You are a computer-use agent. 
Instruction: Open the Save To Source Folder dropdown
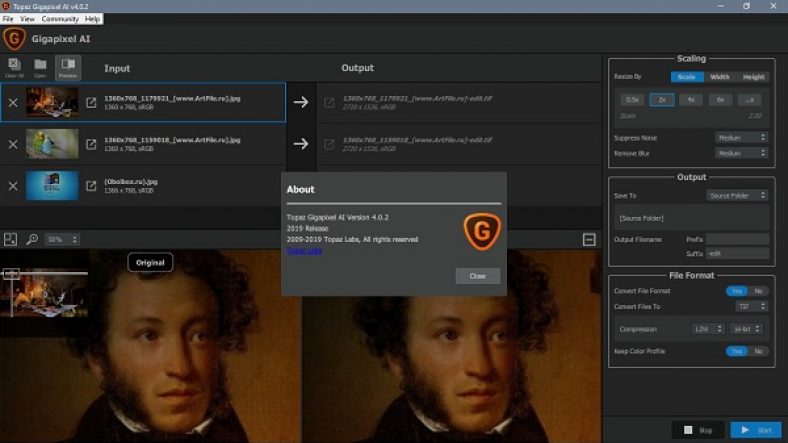(737, 195)
